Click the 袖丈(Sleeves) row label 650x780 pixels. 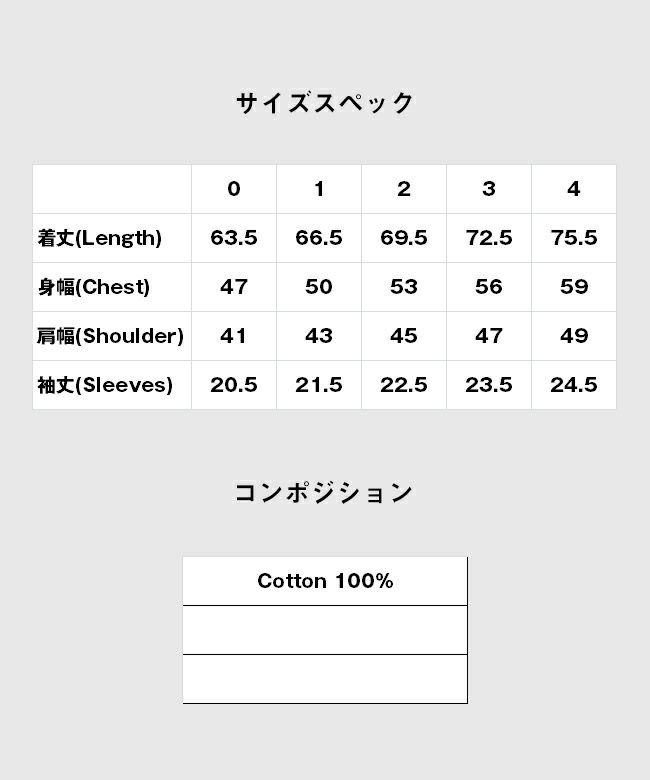pos(105,385)
